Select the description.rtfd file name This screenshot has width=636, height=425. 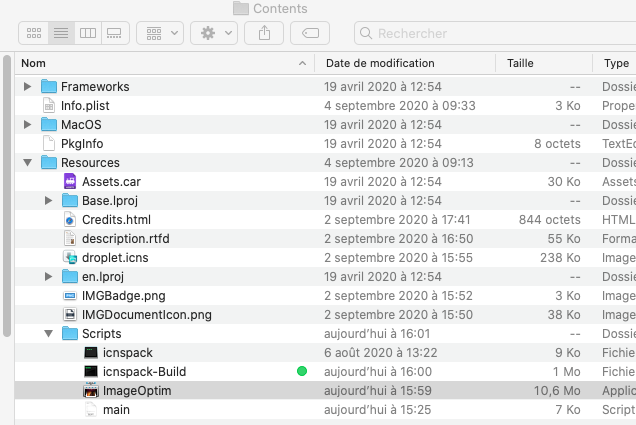[x=126, y=238]
